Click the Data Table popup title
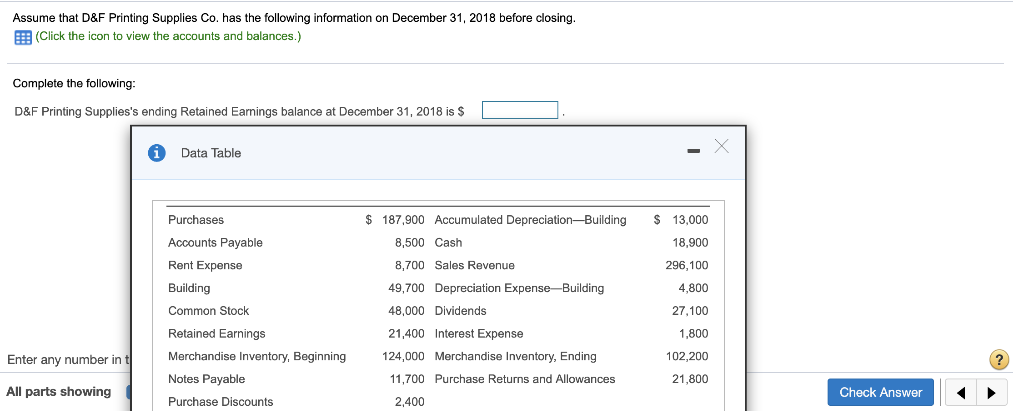The width and height of the screenshot is (1024, 414). (211, 153)
